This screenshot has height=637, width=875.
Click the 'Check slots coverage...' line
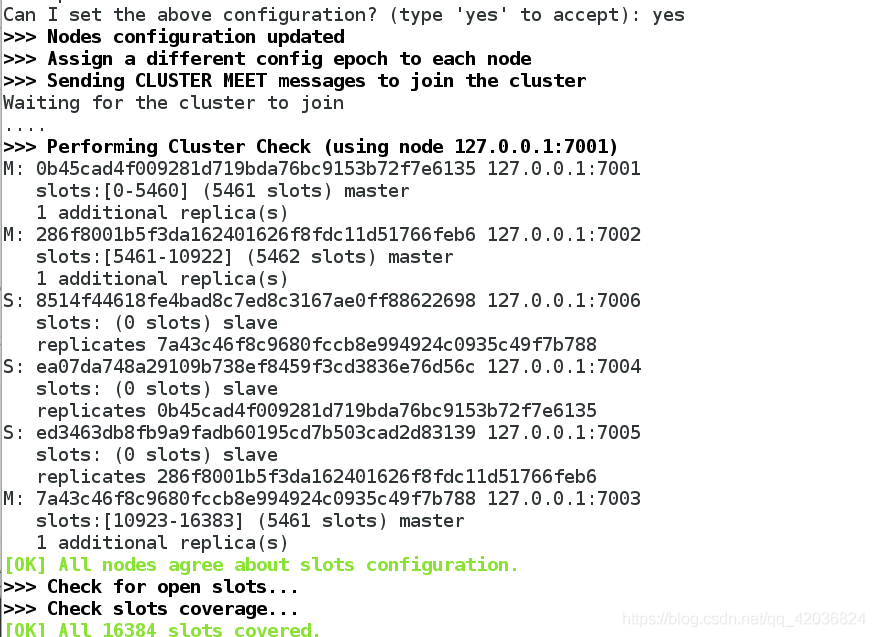tap(151, 609)
